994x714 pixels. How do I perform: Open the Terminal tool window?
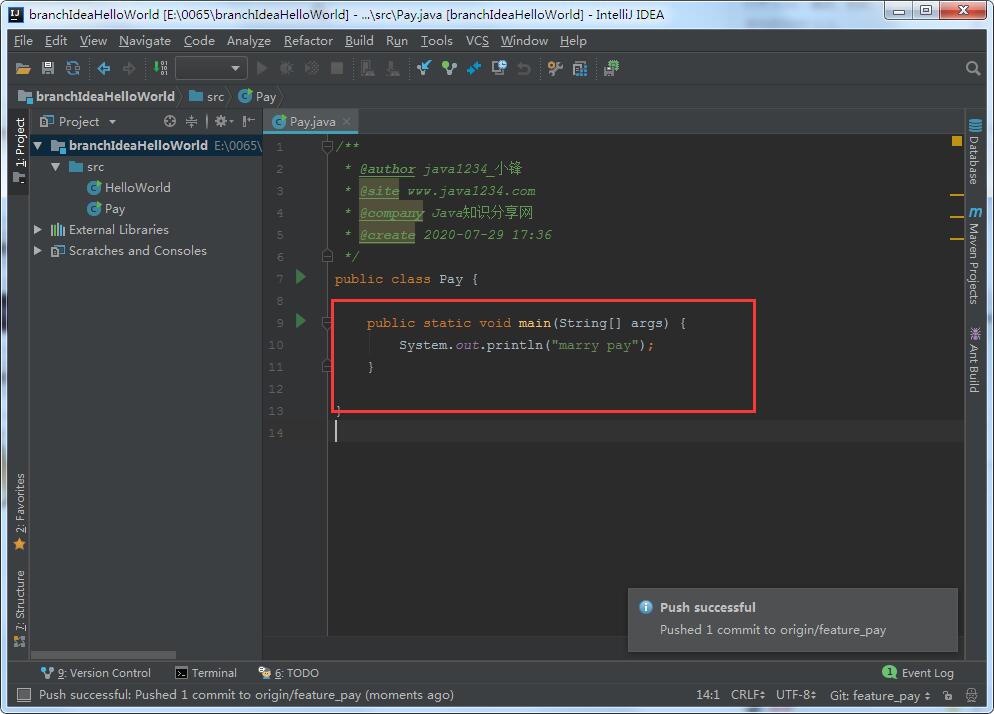click(206, 673)
